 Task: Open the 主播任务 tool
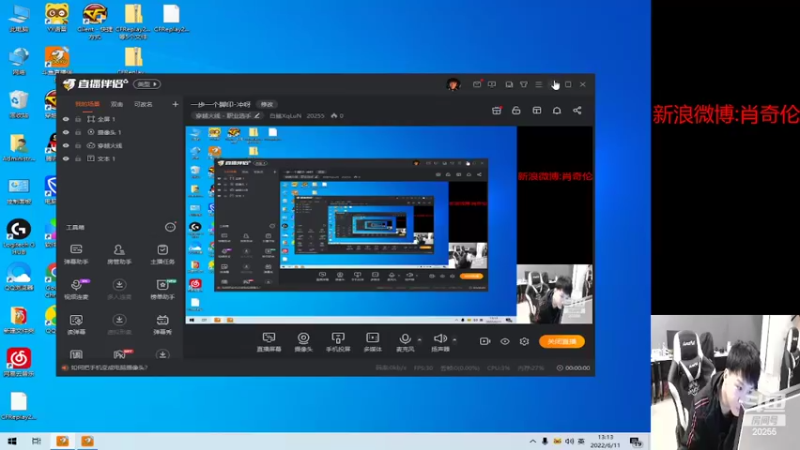(x=162, y=254)
